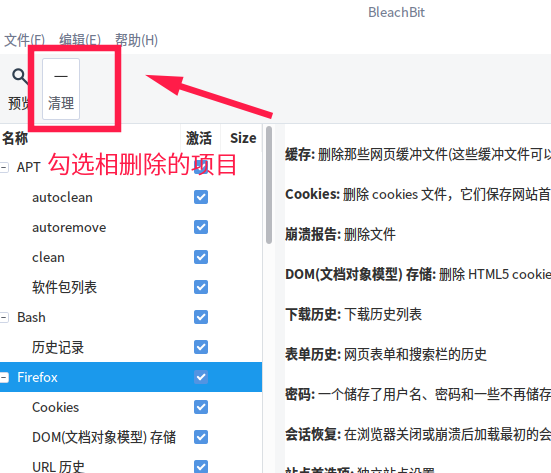Collapse the APT tree group

(x=4, y=167)
